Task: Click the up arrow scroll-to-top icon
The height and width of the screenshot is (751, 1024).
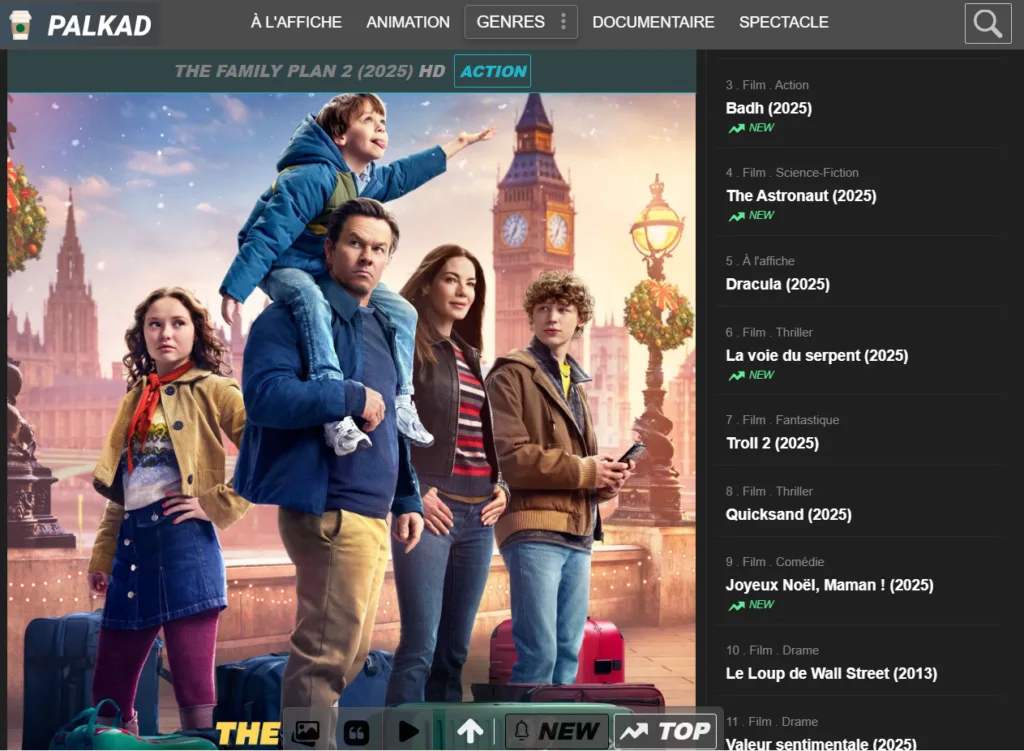Action: (470, 732)
